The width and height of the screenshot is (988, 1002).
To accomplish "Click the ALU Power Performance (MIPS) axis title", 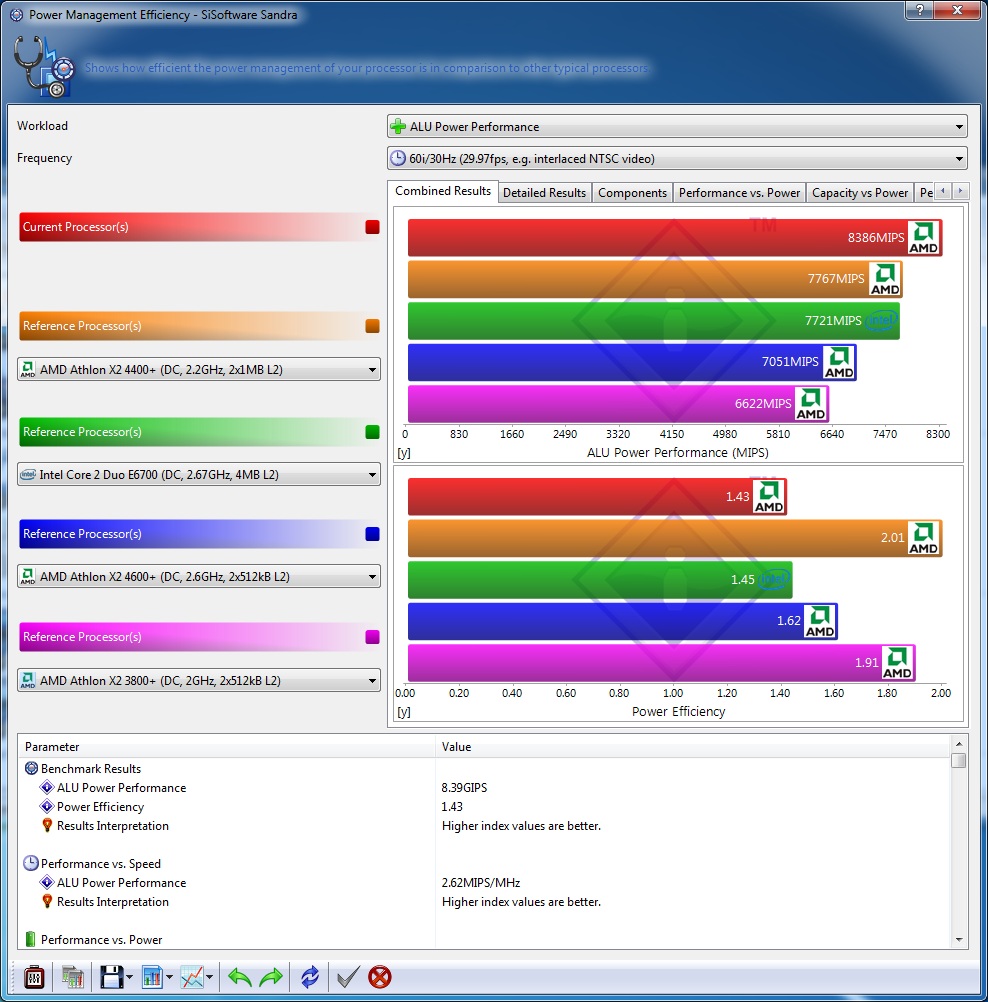I will coord(677,452).
